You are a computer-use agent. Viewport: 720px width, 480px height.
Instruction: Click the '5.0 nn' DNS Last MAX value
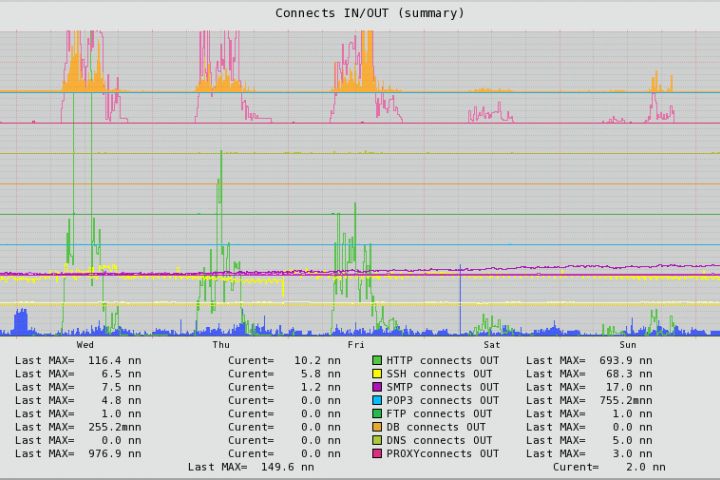tap(632, 440)
